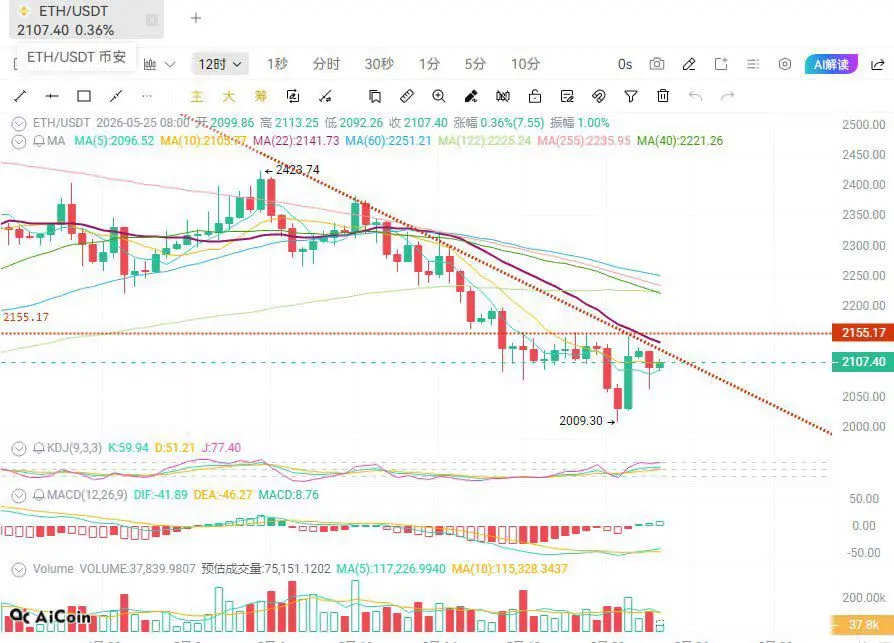Click the 2107.40 green current price tag
This screenshot has height=643, width=894.
coord(863,361)
